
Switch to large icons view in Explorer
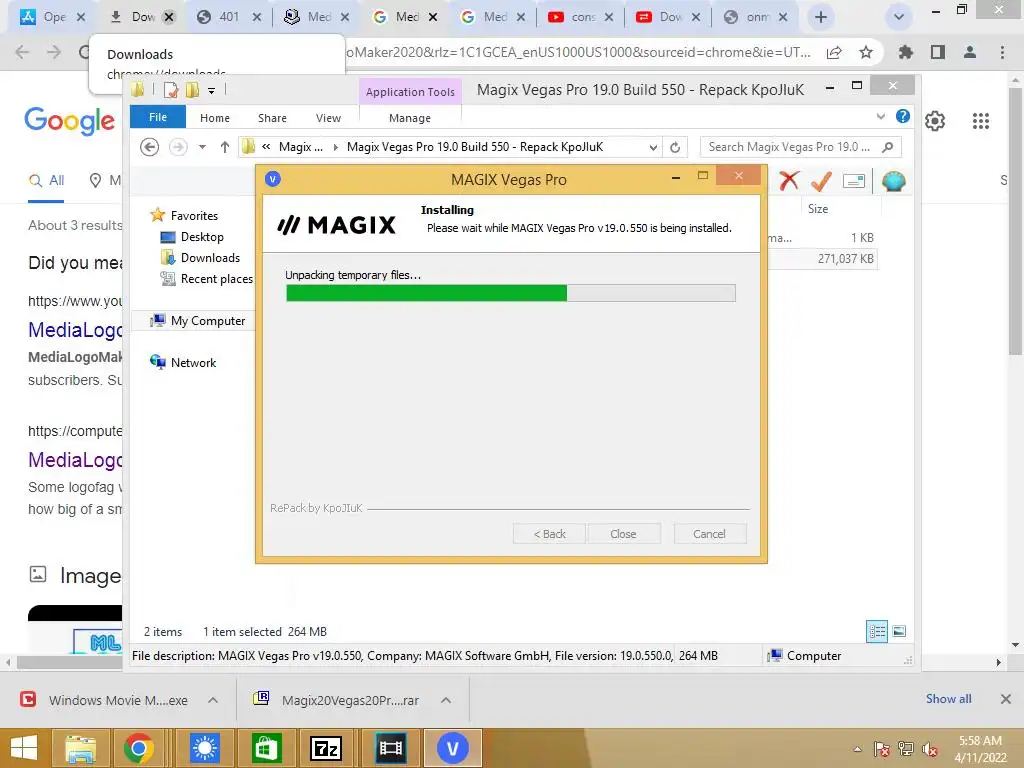click(899, 631)
